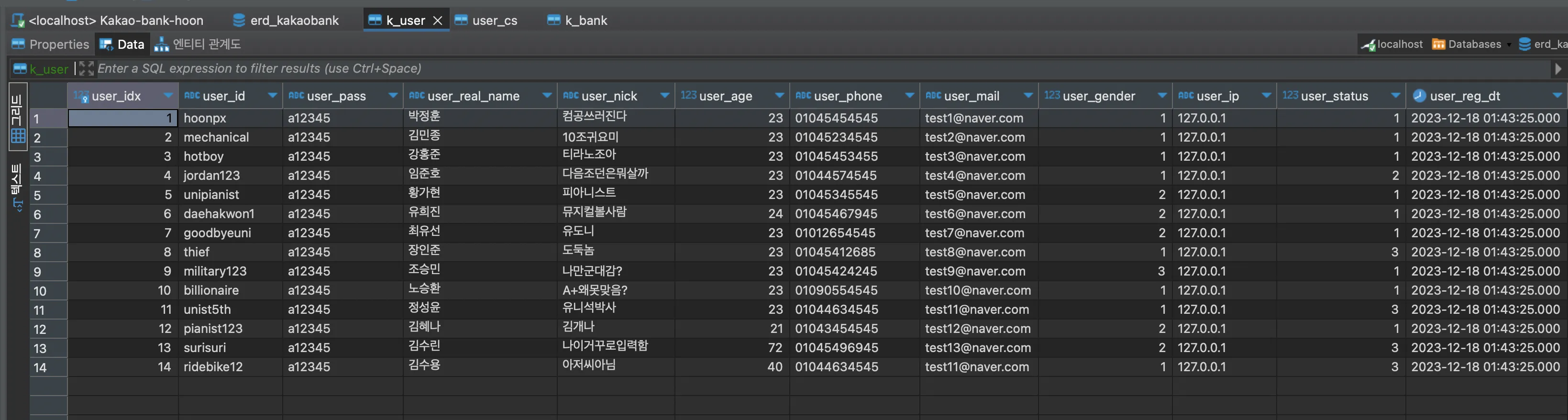Open the user_age column dropdown arrow

coord(779,96)
